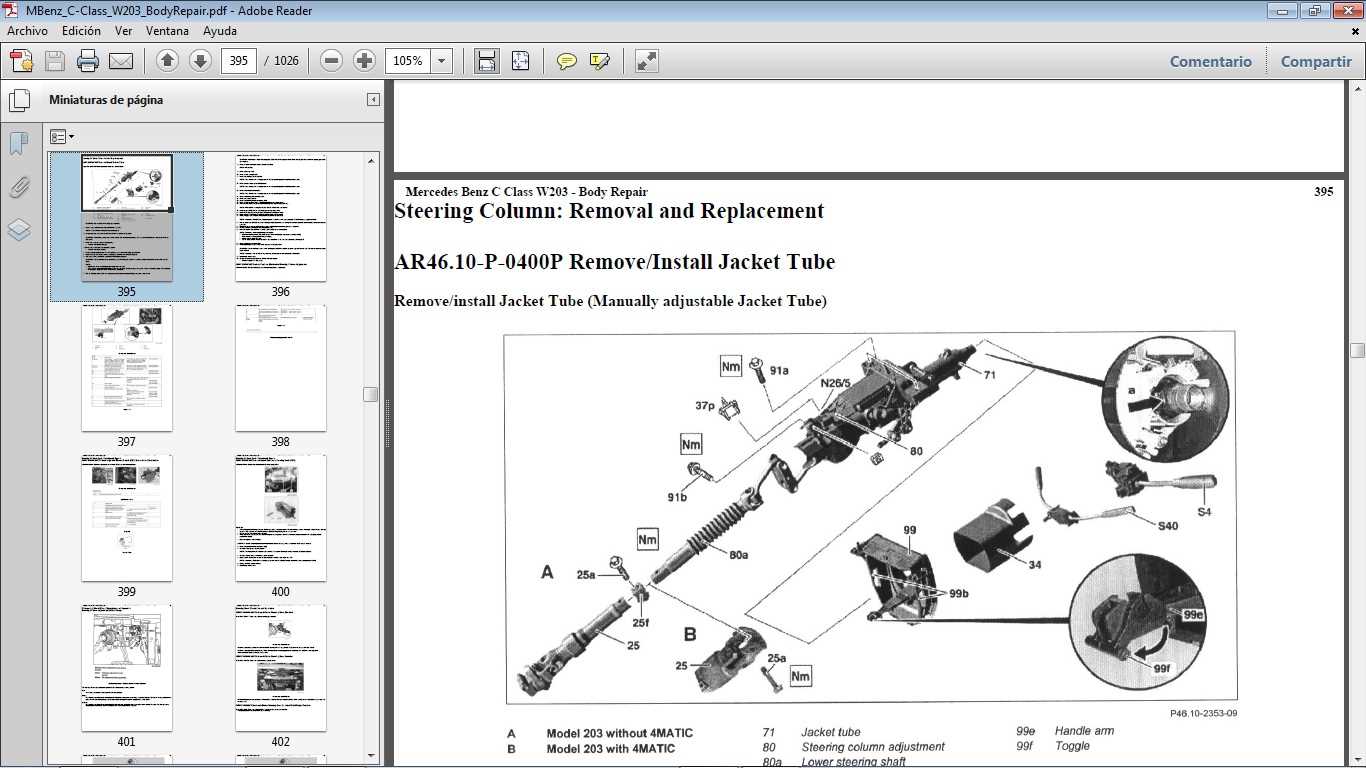The height and width of the screenshot is (768, 1366).
Task: Collapse the thumbnails panel with the arrow
Action: coord(373,100)
